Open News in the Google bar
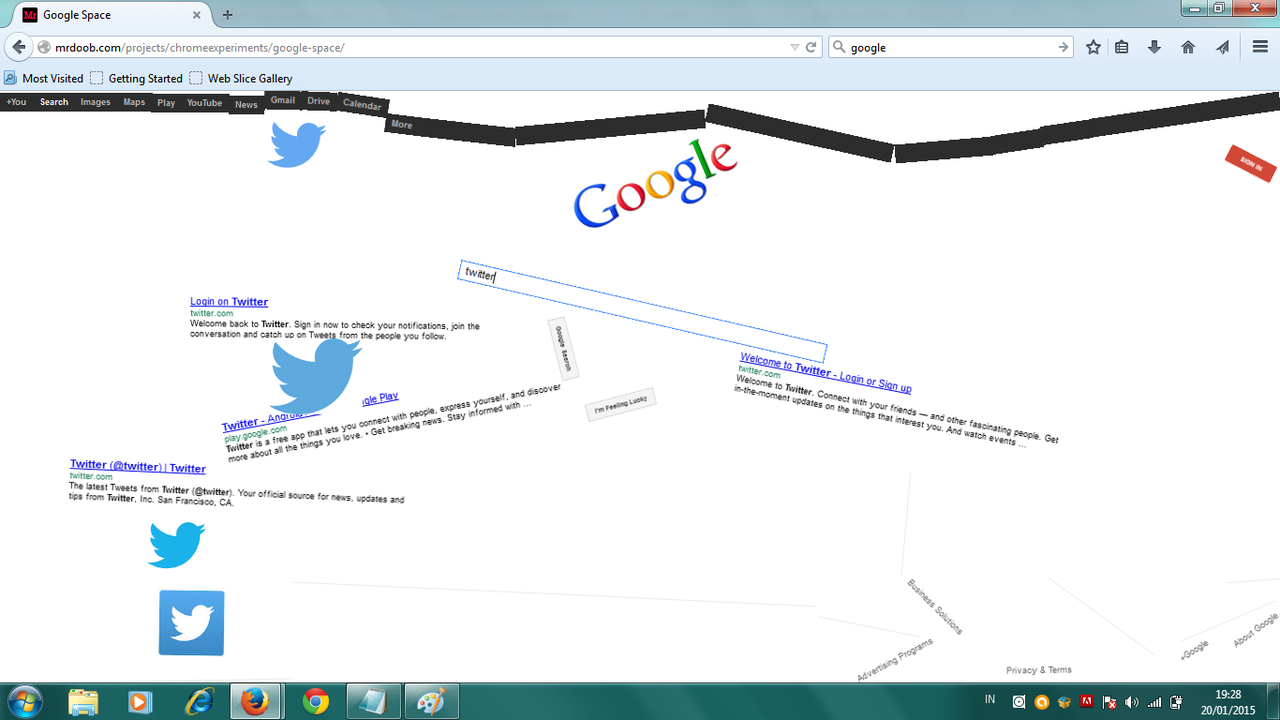This screenshot has width=1280, height=720. click(x=246, y=104)
